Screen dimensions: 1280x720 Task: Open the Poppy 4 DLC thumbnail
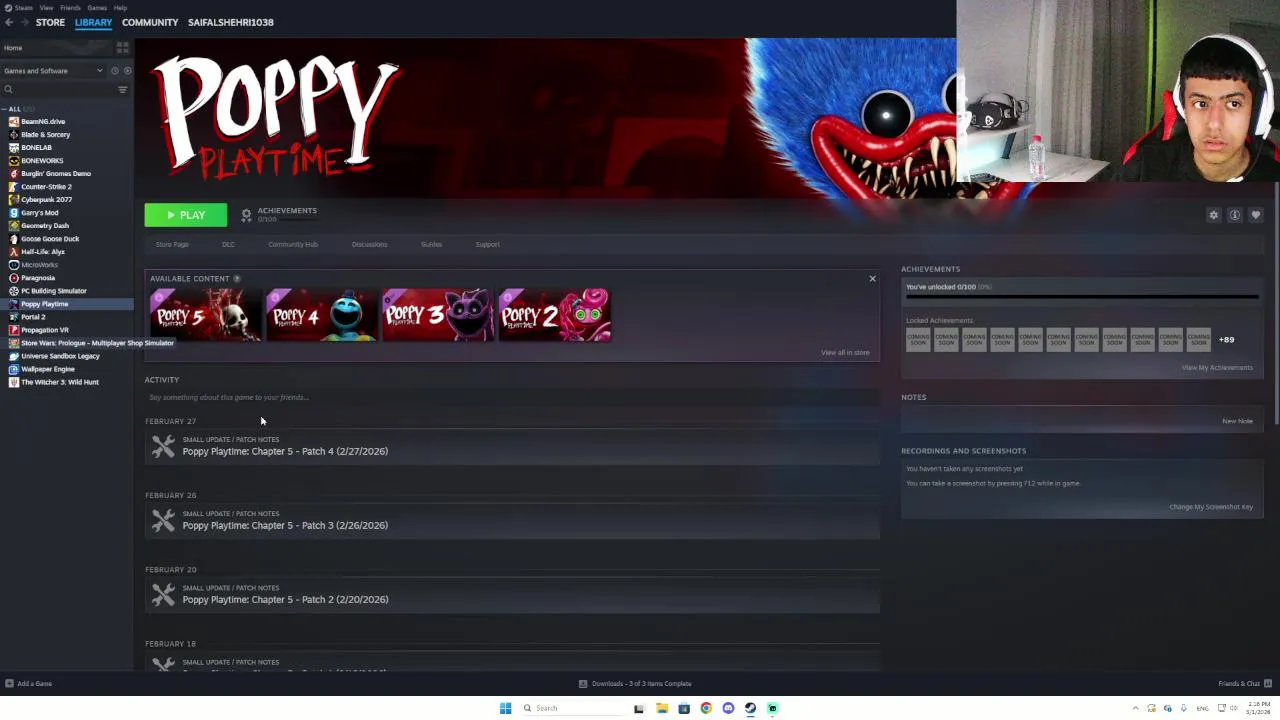coord(322,315)
